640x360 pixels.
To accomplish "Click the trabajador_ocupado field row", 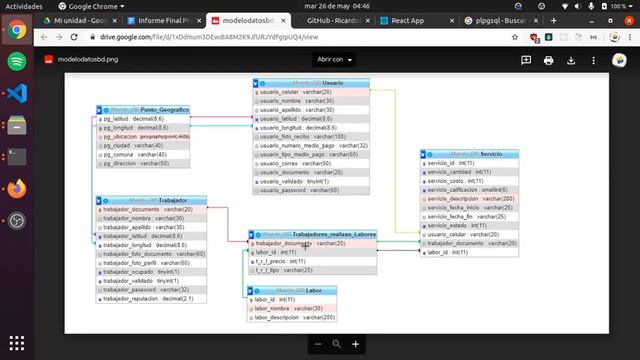I will click(x=151, y=272).
